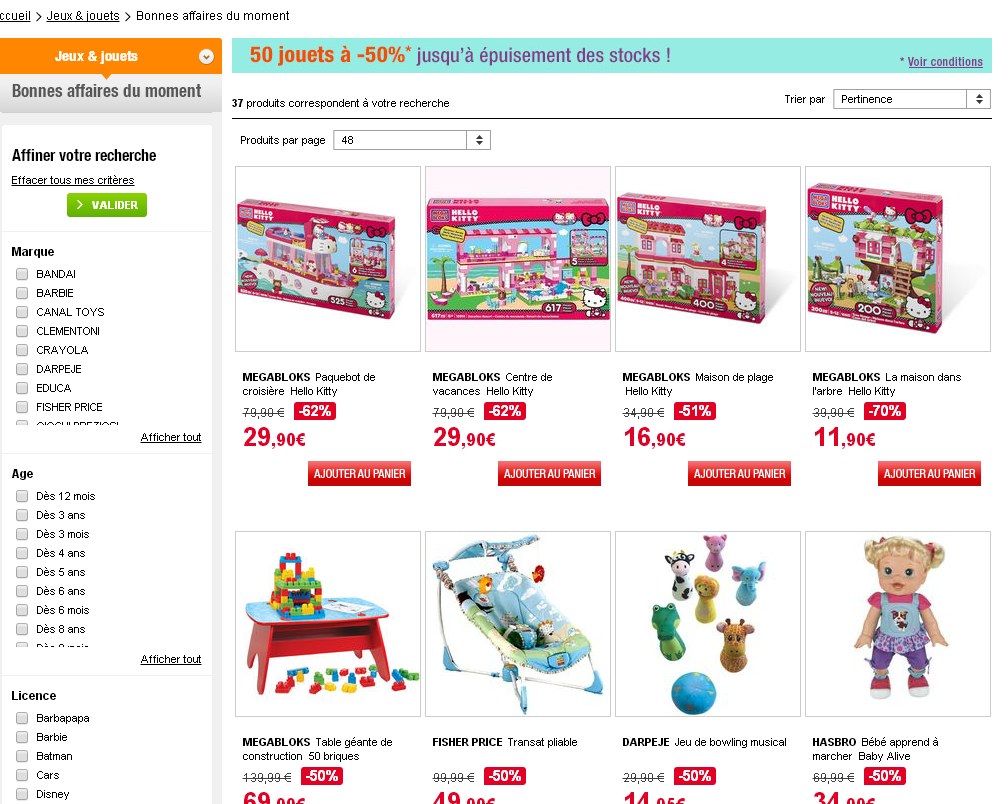View La maison dans l'arbre product image
1008x804 pixels.
(897, 259)
